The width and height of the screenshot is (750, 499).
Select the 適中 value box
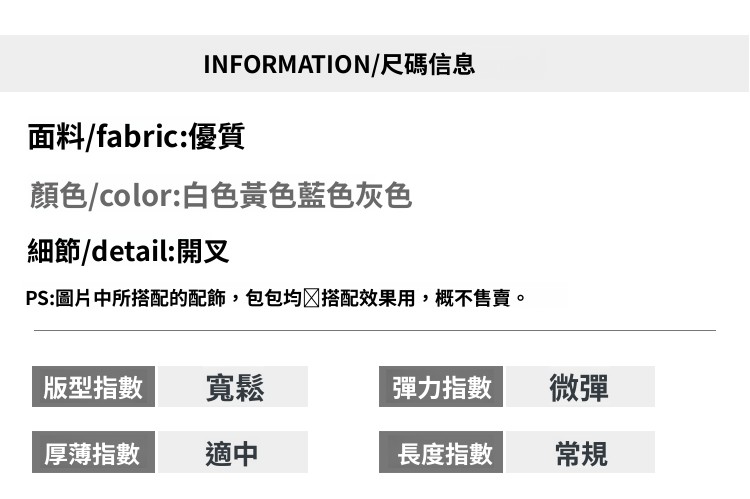click(233, 453)
